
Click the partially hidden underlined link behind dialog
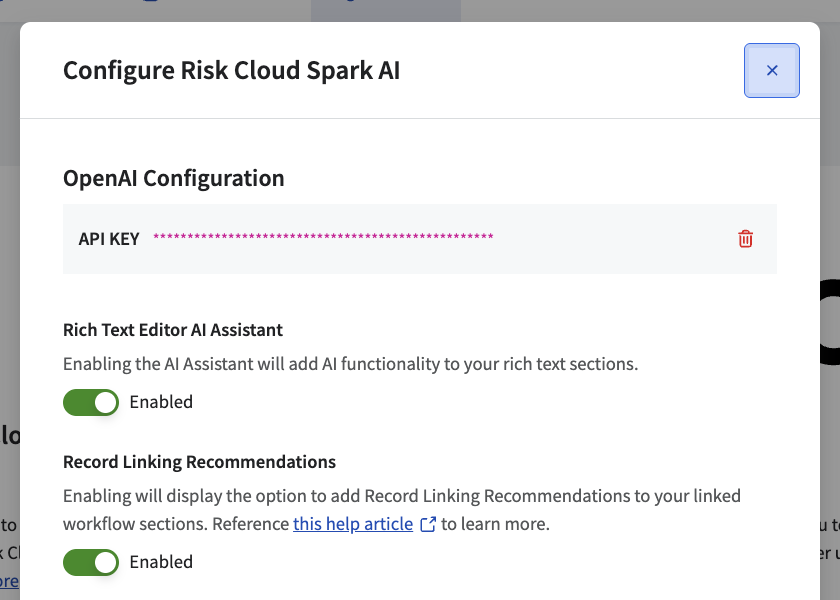(9, 581)
